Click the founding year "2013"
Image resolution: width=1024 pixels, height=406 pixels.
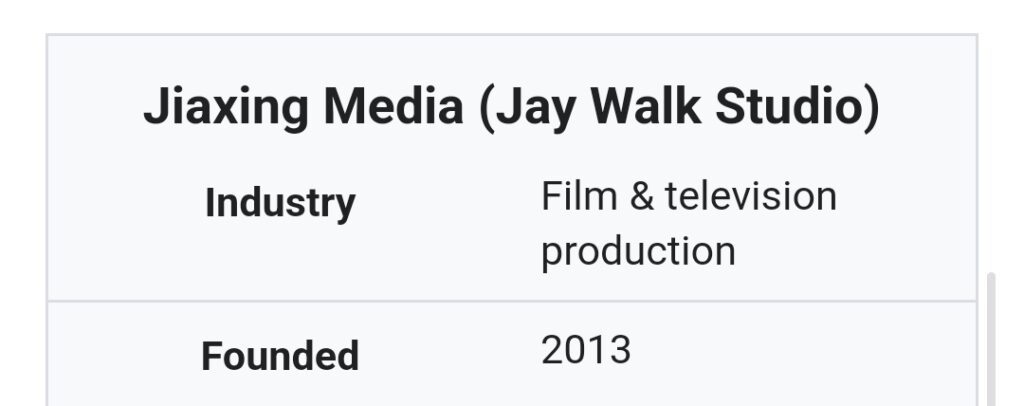tap(586, 350)
